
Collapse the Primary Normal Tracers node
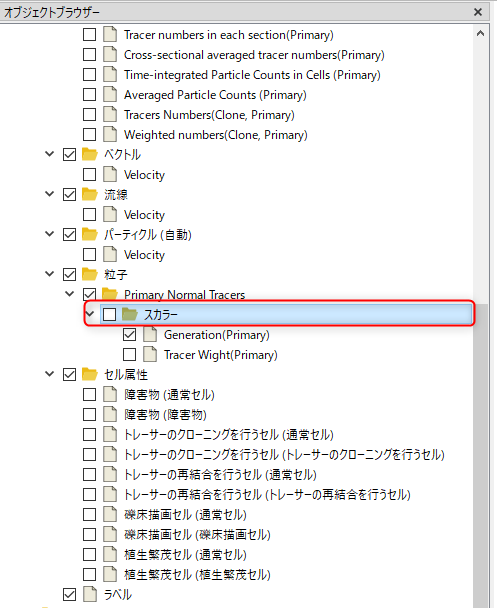click(x=69, y=294)
